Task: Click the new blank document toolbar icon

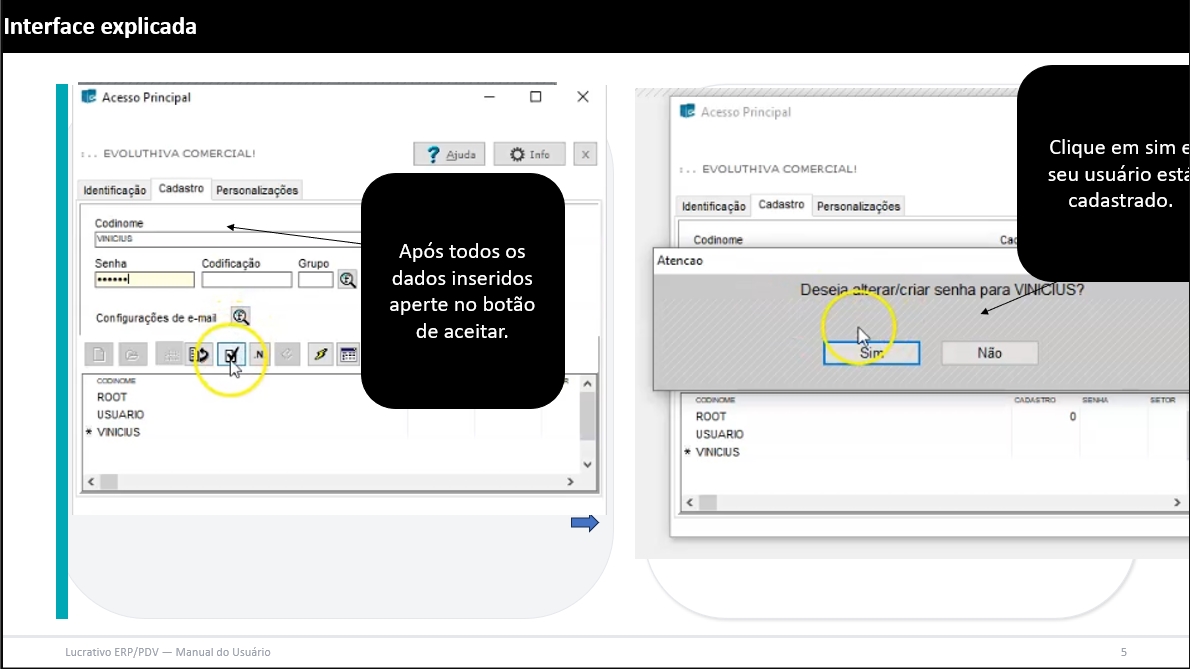Action: click(x=98, y=355)
